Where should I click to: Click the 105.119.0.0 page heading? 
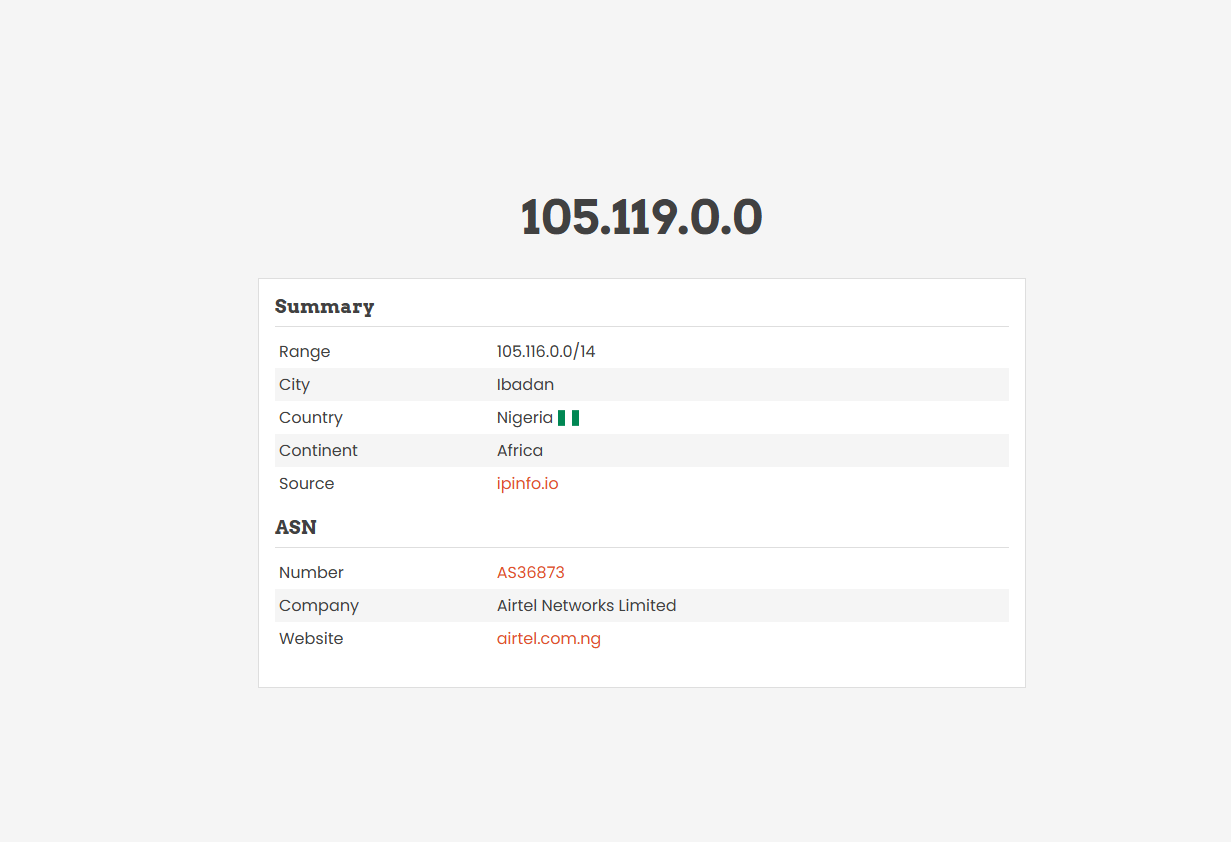[x=641, y=217]
